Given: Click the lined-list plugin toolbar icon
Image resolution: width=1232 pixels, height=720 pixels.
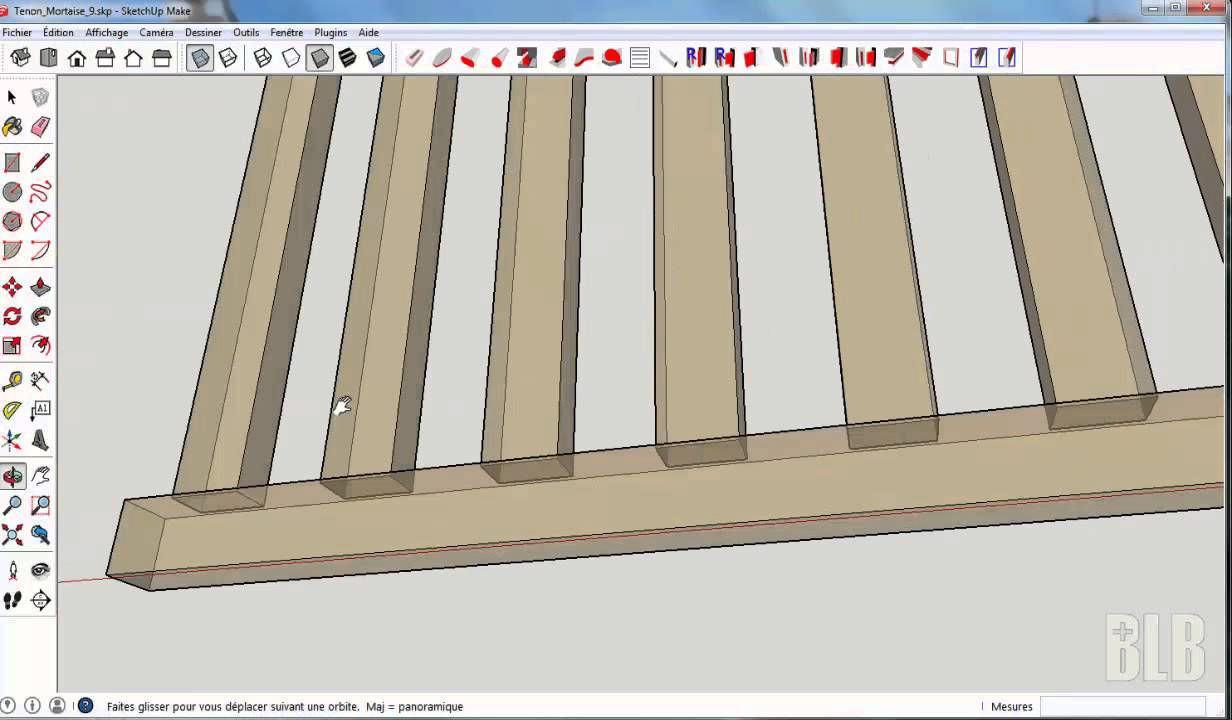Looking at the screenshot, I should (x=640, y=58).
